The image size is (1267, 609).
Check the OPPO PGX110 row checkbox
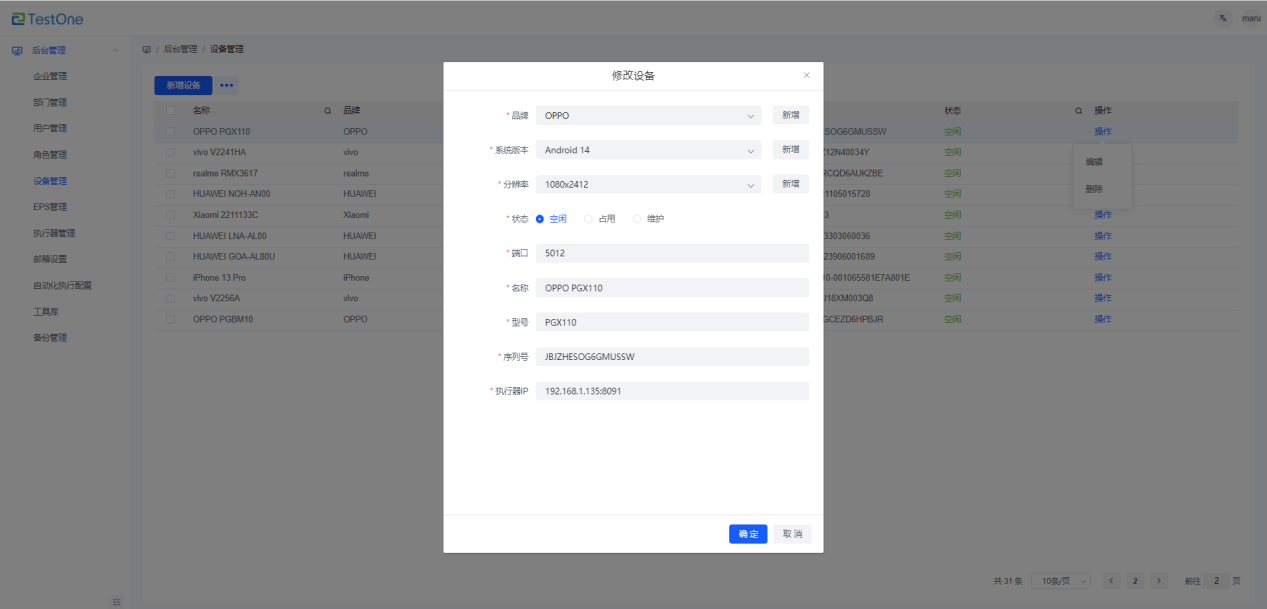pyautogui.click(x=171, y=131)
